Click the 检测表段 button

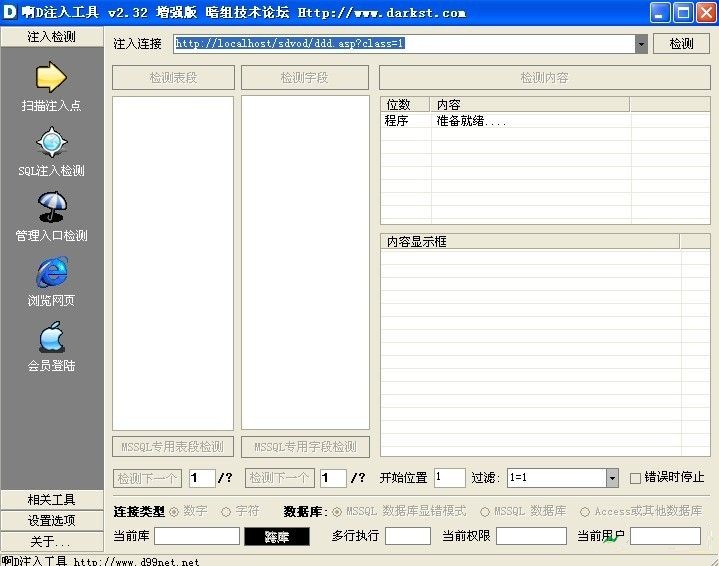pos(173,78)
